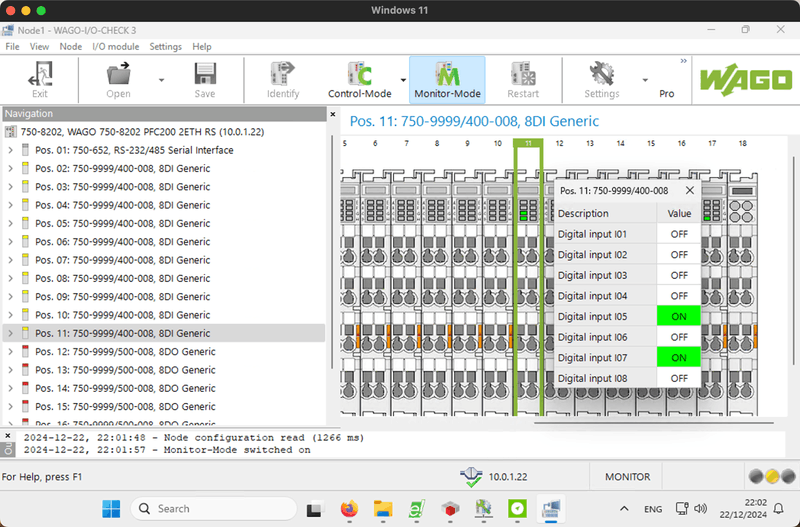
Task: Click the yellow module icon of Pos. 07
Action: point(25,260)
